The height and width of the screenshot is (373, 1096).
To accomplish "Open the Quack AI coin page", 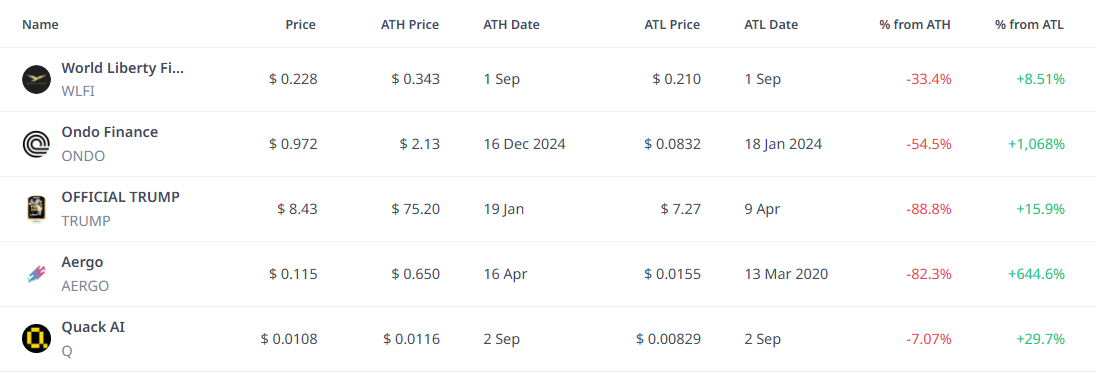I will (93, 327).
